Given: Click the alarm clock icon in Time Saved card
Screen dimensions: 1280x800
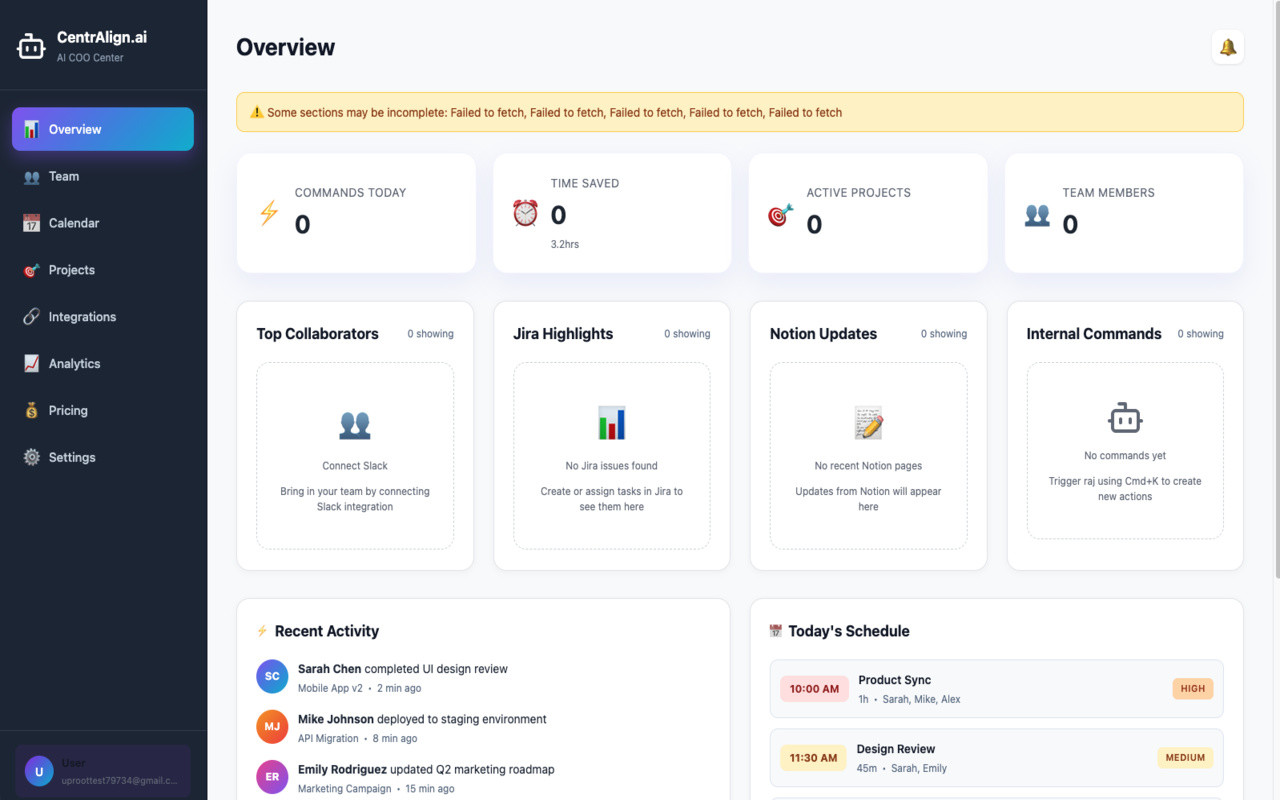Looking at the screenshot, I should coord(525,213).
